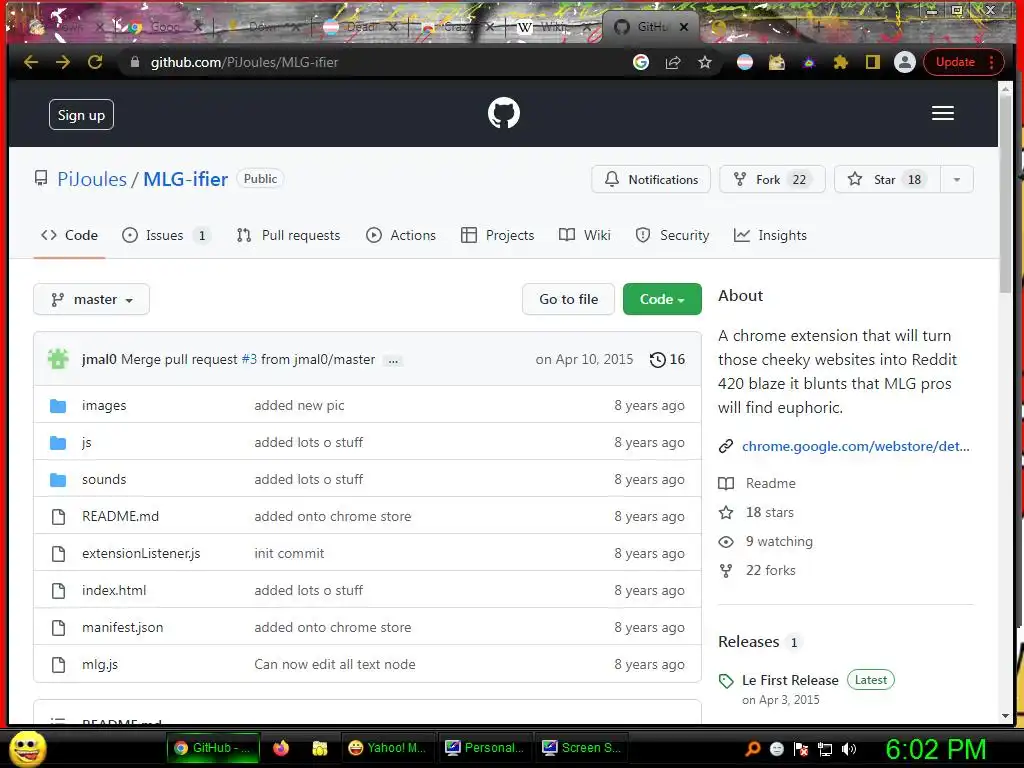Viewport: 1024px width, 768px height.
Task: Click the Sign up button
Action: (81, 115)
